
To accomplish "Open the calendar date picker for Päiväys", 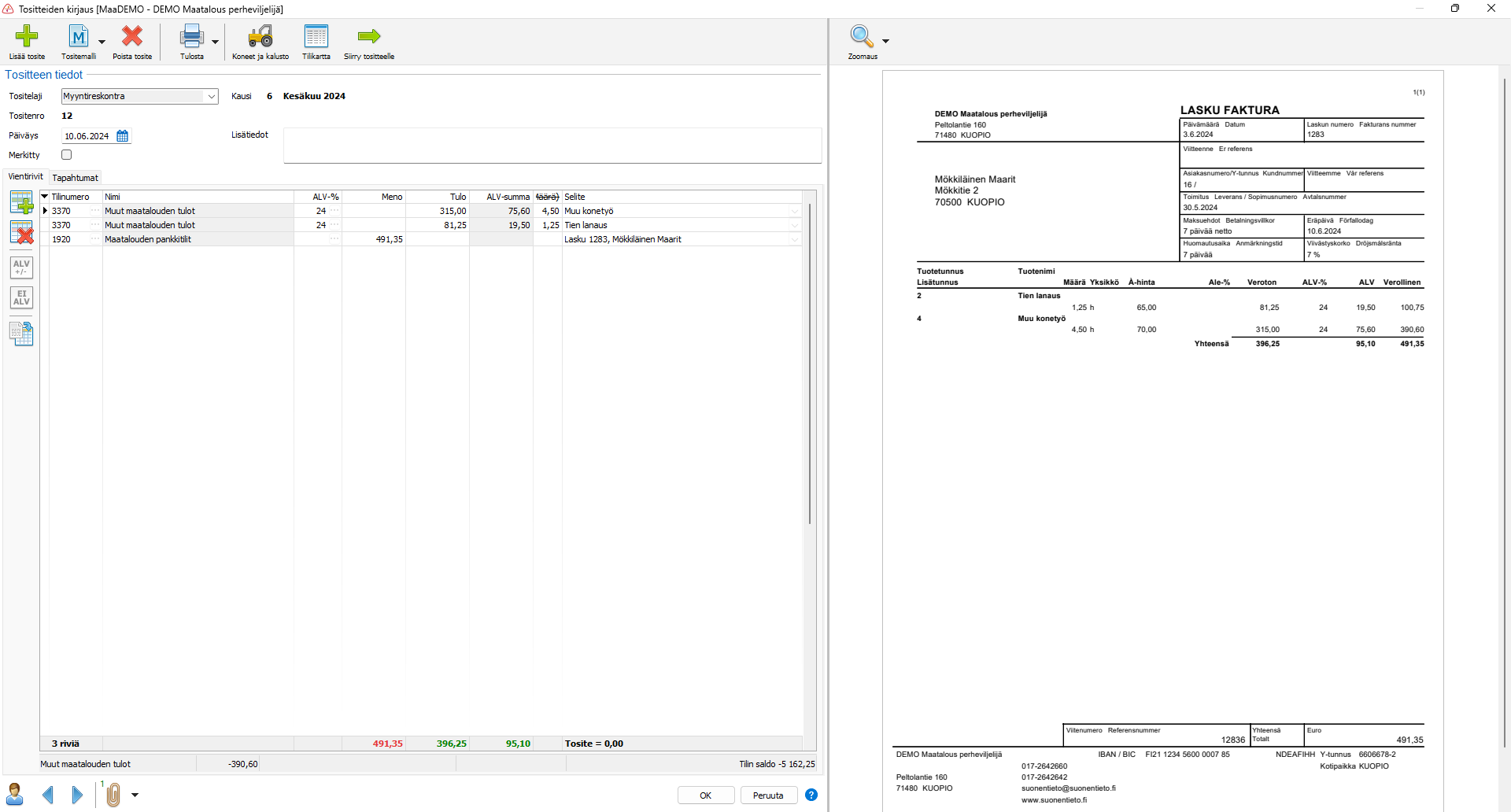I will 123,136.
